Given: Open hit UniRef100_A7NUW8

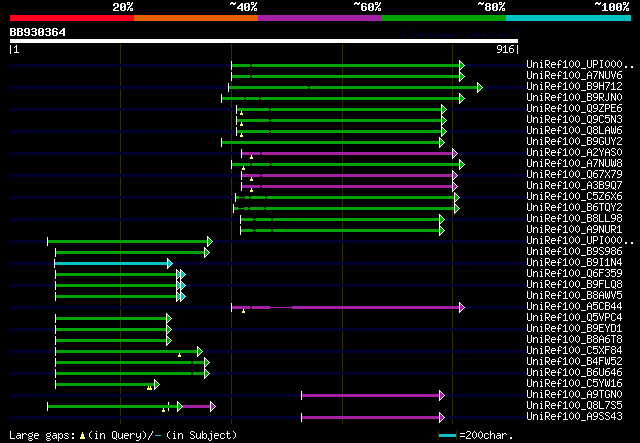Looking at the screenshot, I should (x=574, y=164).
